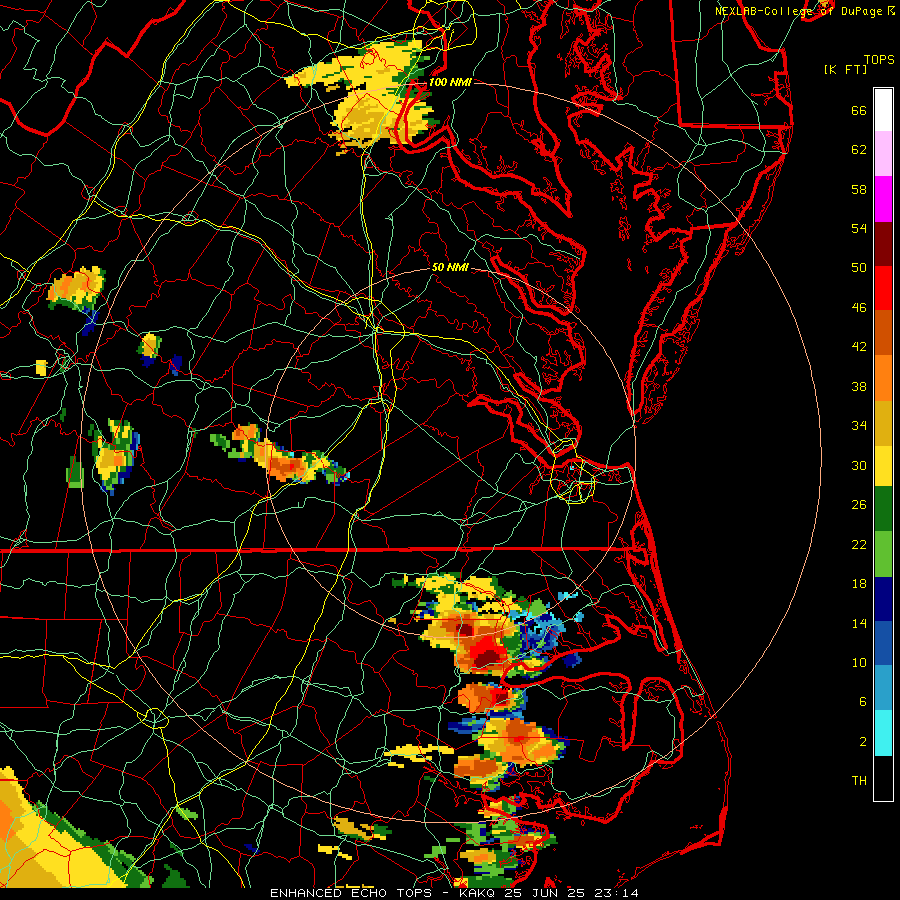Click the '50' legend value

coord(859,267)
